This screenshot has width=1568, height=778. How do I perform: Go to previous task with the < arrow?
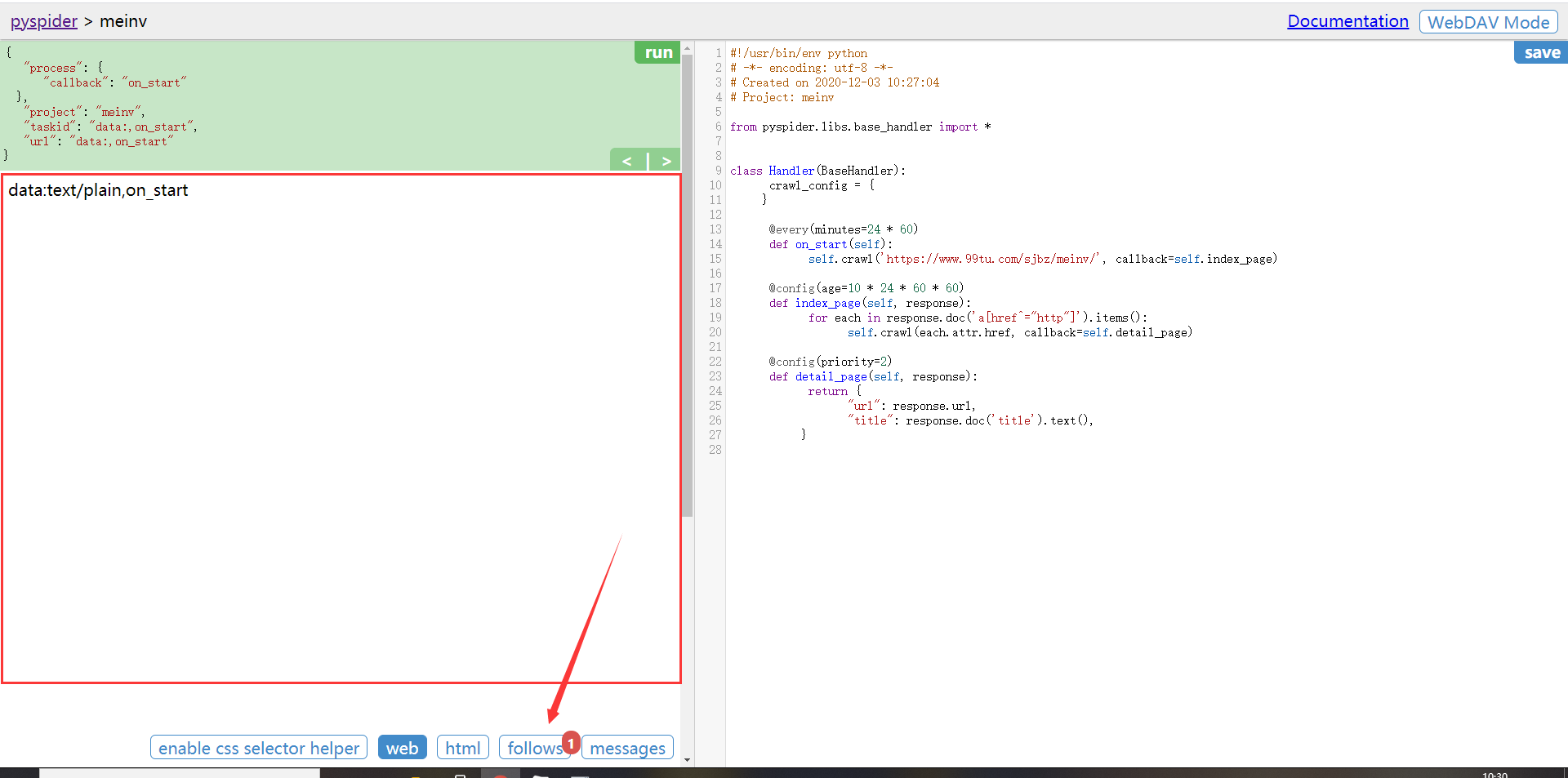tap(627, 161)
